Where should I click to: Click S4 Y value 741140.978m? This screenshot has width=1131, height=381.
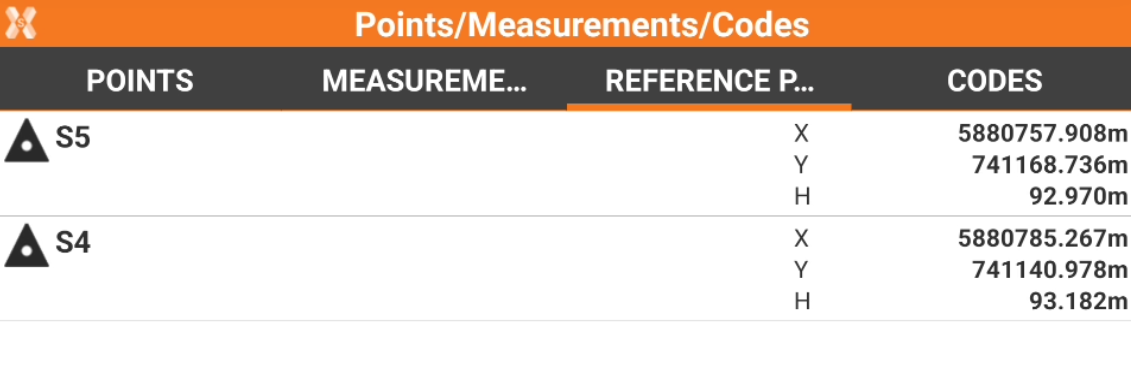(x=1049, y=271)
